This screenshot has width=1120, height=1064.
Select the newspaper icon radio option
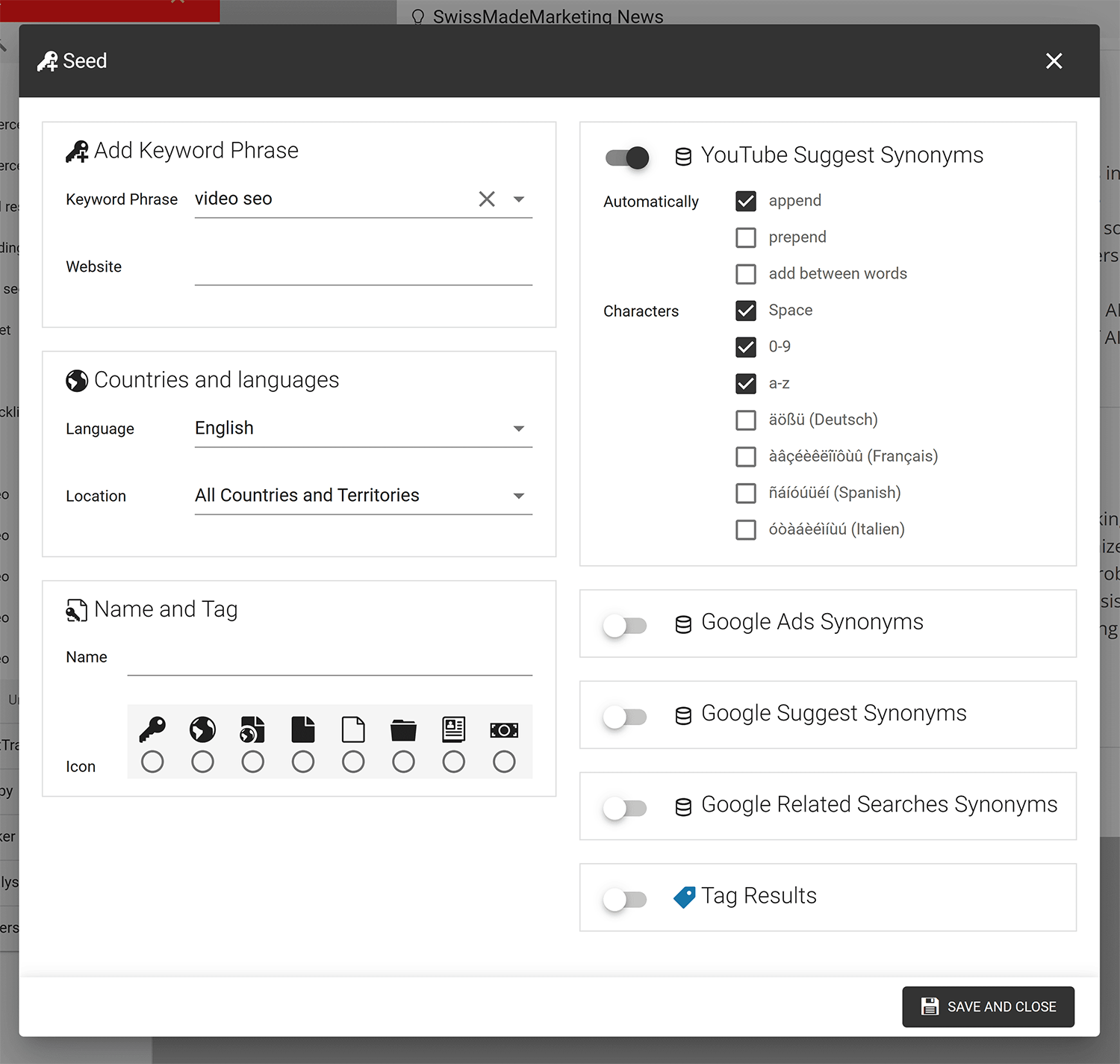pyautogui.click(x=454, y=762)
